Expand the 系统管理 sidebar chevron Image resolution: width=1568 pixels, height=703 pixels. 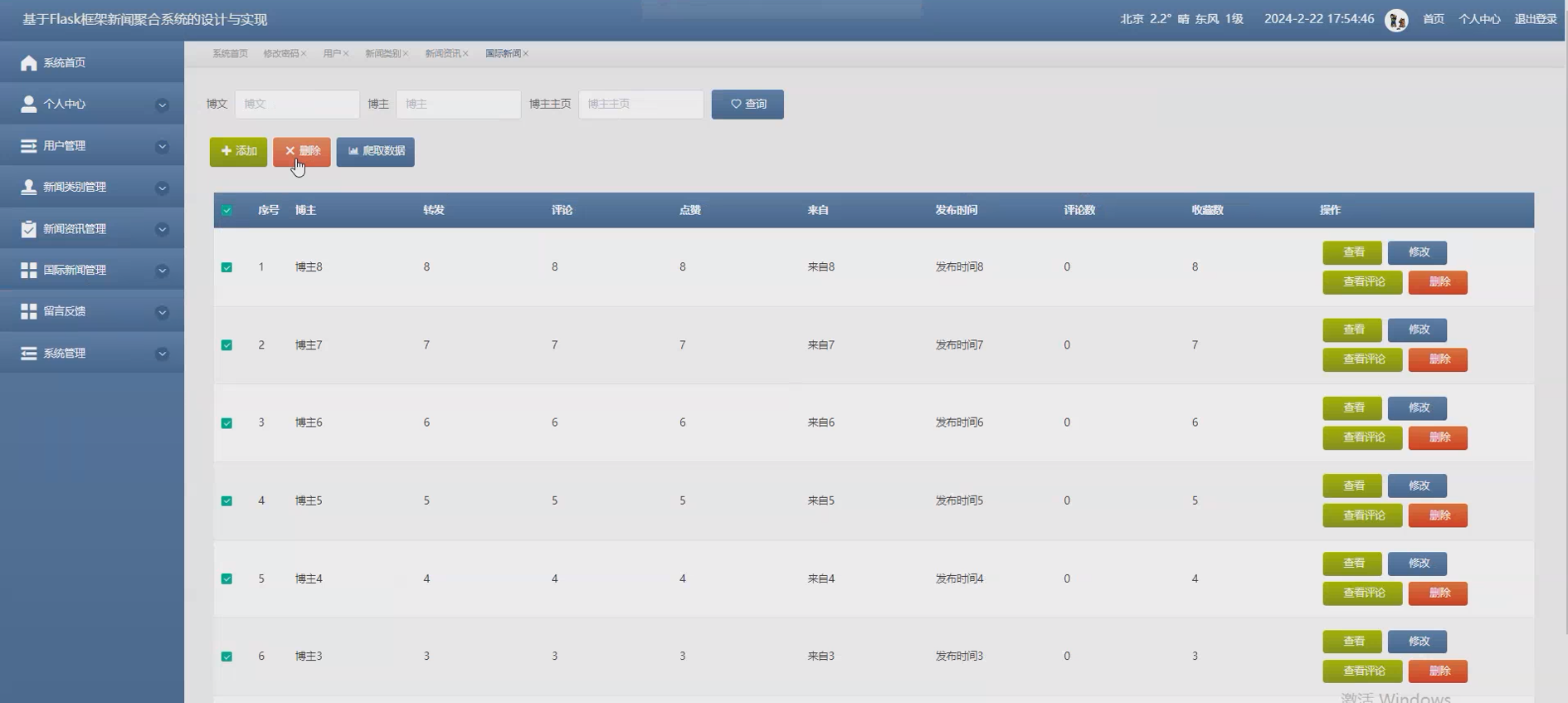(163, 354)
